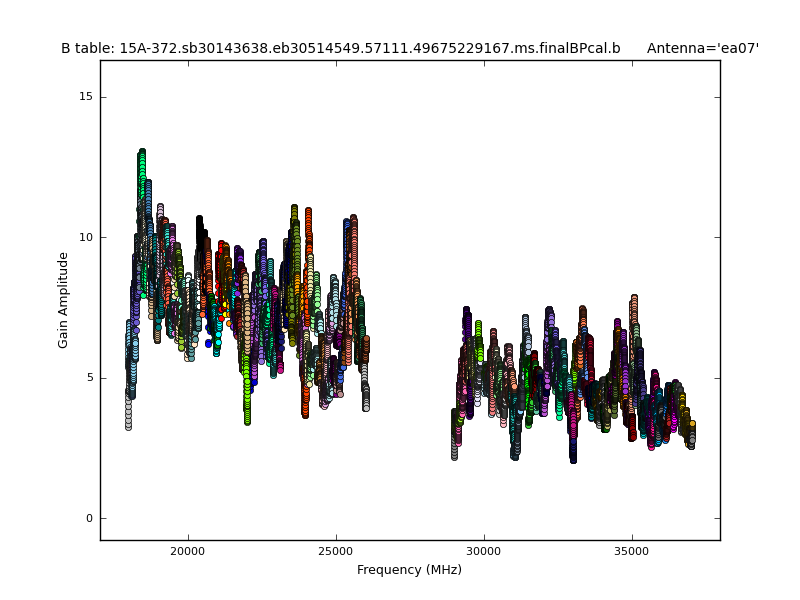Click the 15 y-axis tick label
This screenshot has height=600, width=800.
pyautogui.click(x=86, y=97)
